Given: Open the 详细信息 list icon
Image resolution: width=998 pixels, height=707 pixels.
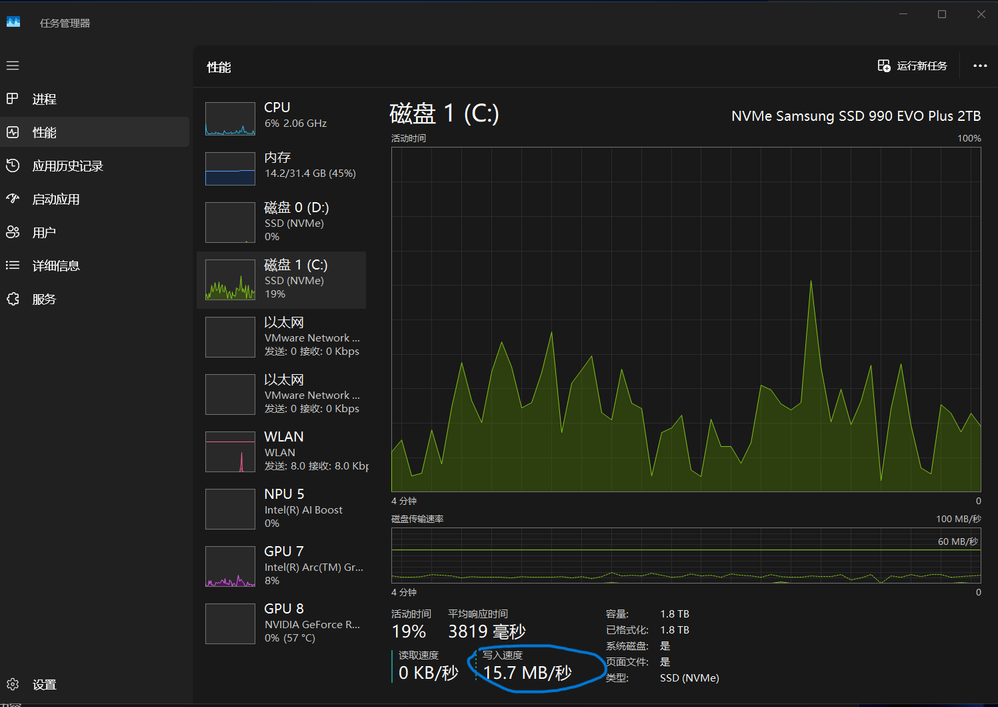Looking at the screenshot, I should 13,265.
